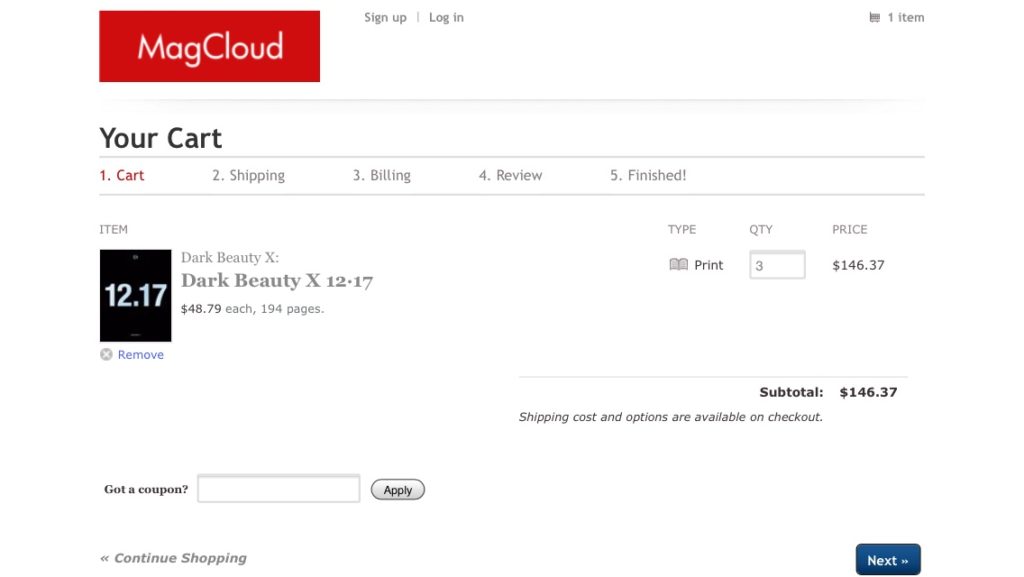Go to the 2. Shipping step
Screen dimensions: 1024x577
tap(248, 176)
